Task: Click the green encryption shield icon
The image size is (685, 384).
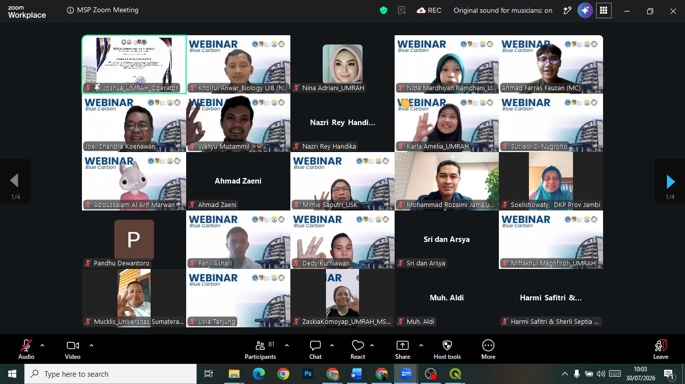Action: pos(383,10)
